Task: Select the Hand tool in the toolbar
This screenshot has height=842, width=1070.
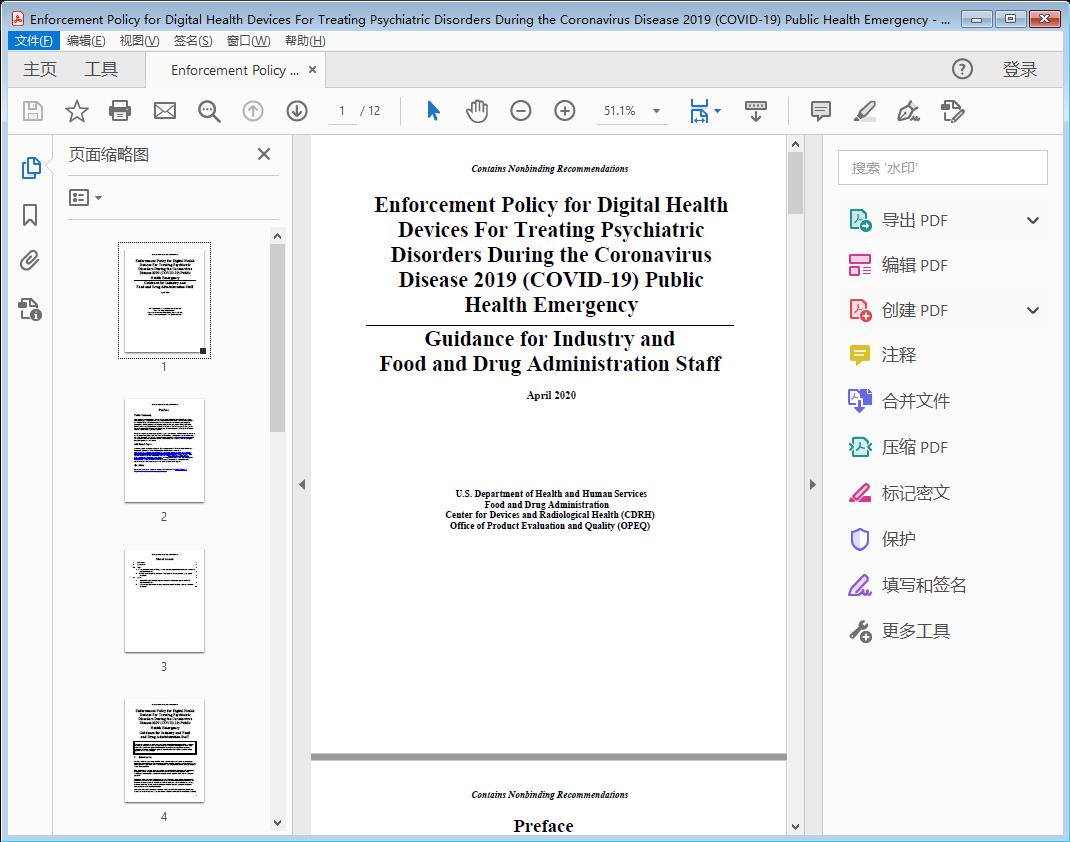Action: (477, 111)
